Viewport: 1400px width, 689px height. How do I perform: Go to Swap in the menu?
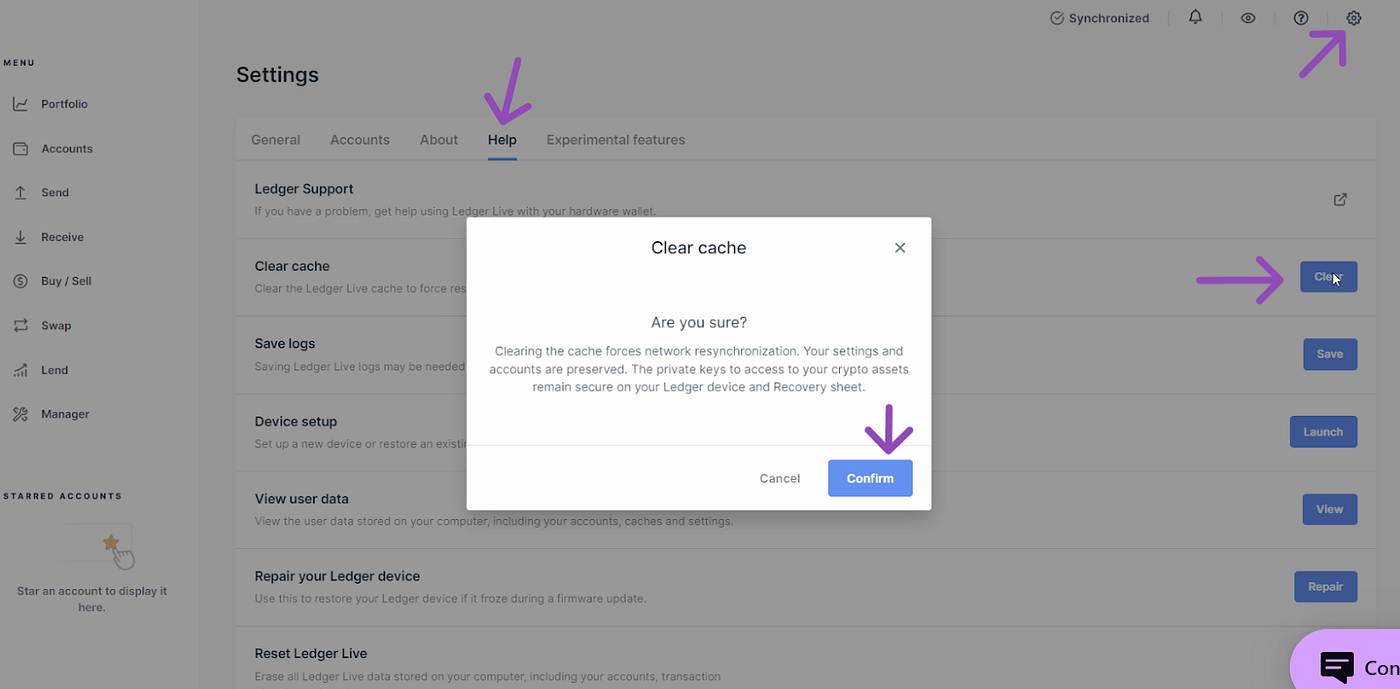point(55,326)
